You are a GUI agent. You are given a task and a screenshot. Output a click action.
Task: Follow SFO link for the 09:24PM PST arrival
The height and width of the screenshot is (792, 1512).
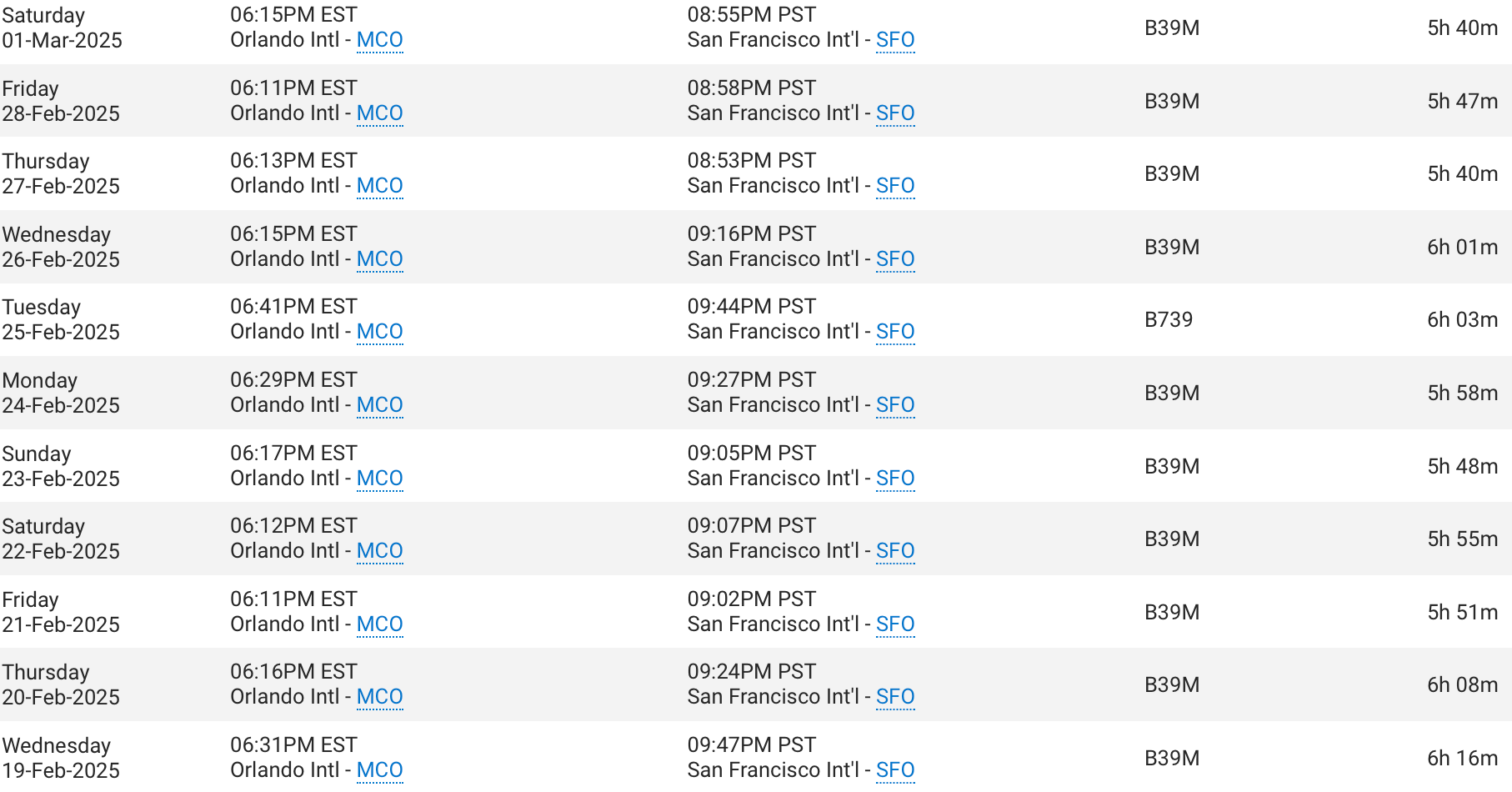pos(894,697)
